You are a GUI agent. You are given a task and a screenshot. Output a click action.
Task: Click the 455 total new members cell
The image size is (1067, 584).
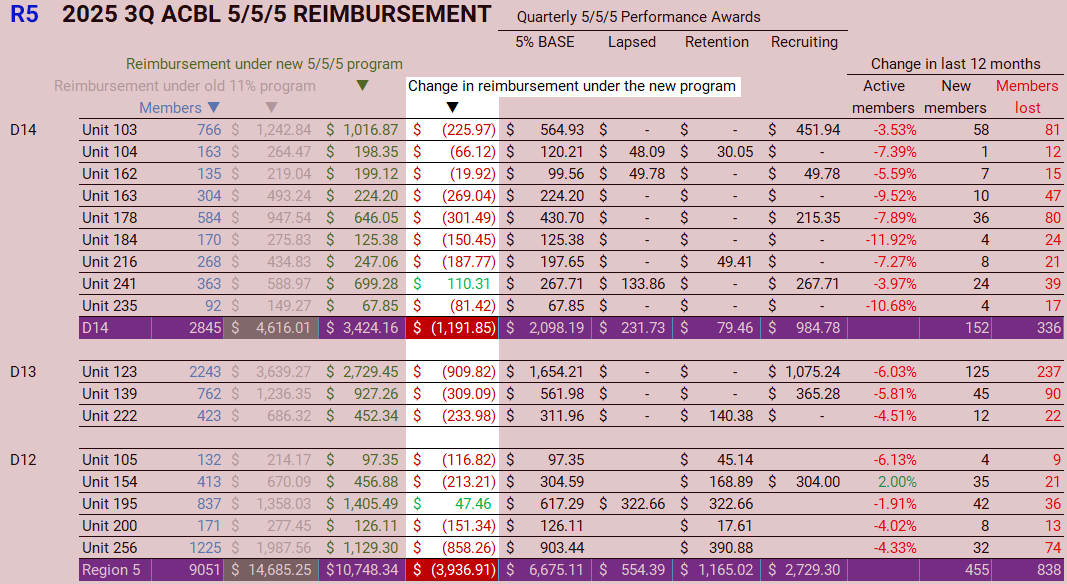click(x=977, y=570)
